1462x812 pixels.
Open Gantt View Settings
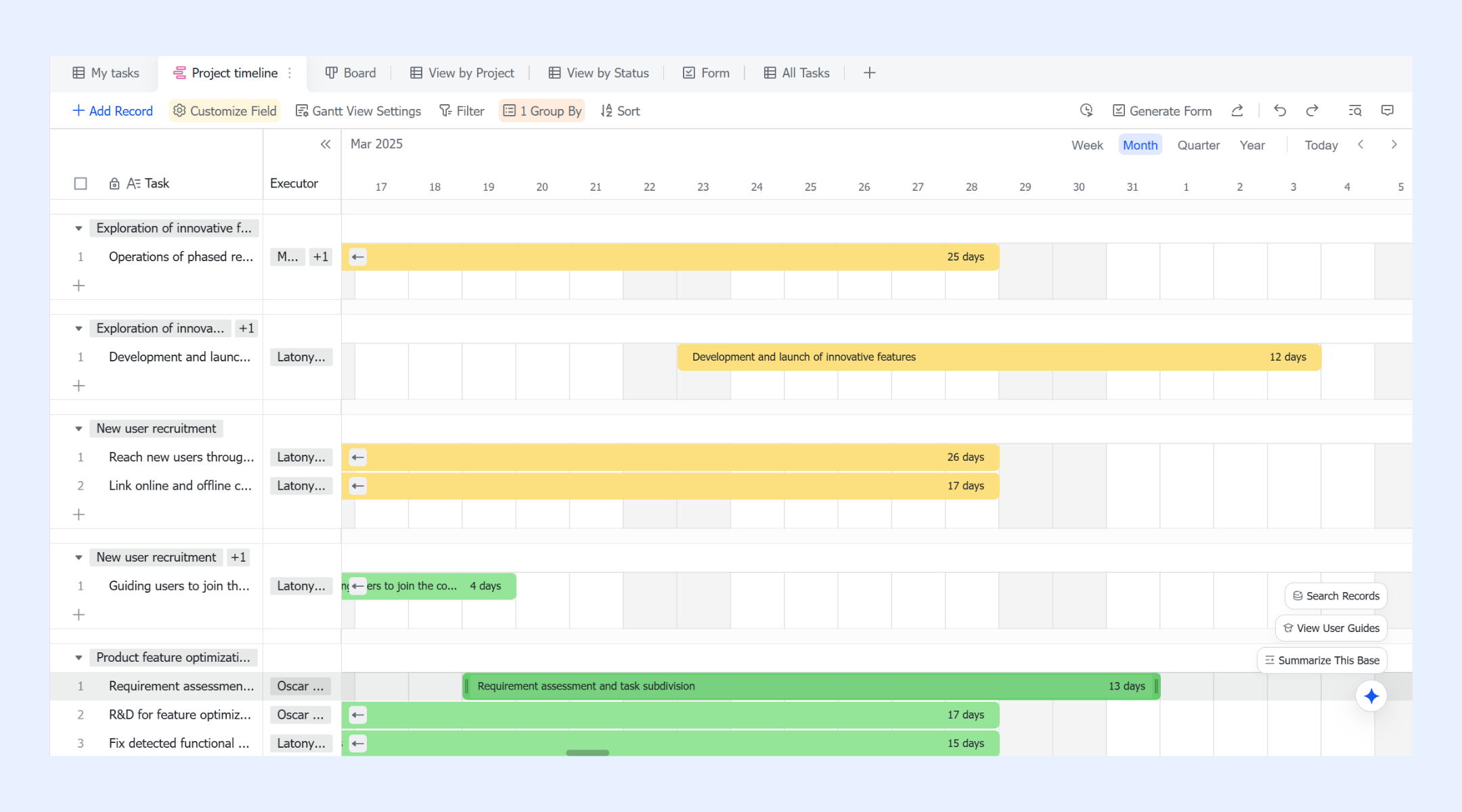click(x=358, y=111)
